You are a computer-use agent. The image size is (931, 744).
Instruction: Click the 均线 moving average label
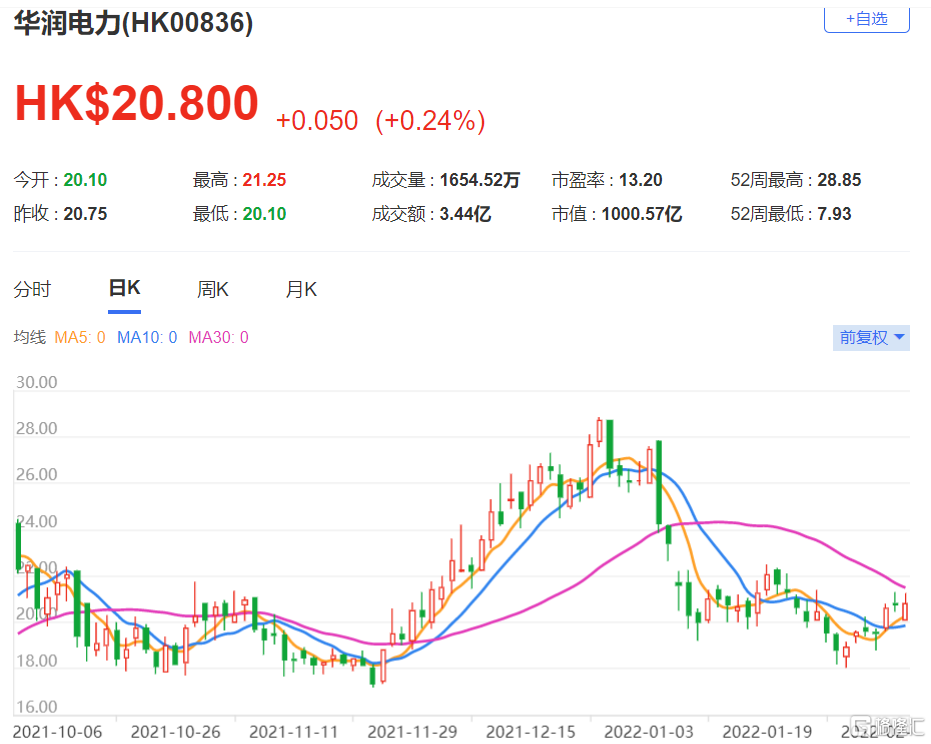(x=30, y=337)
